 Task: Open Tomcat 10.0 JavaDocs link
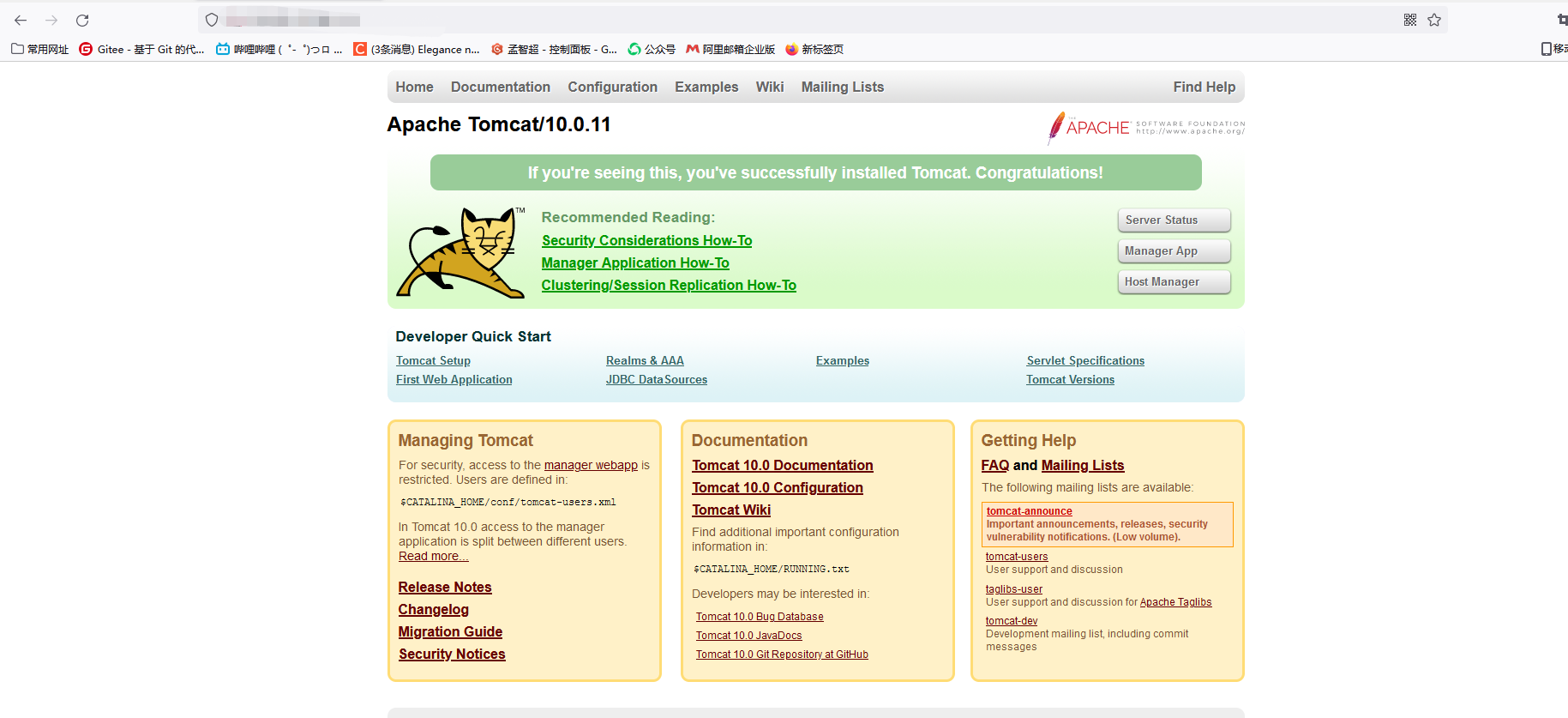pos(749,636)
